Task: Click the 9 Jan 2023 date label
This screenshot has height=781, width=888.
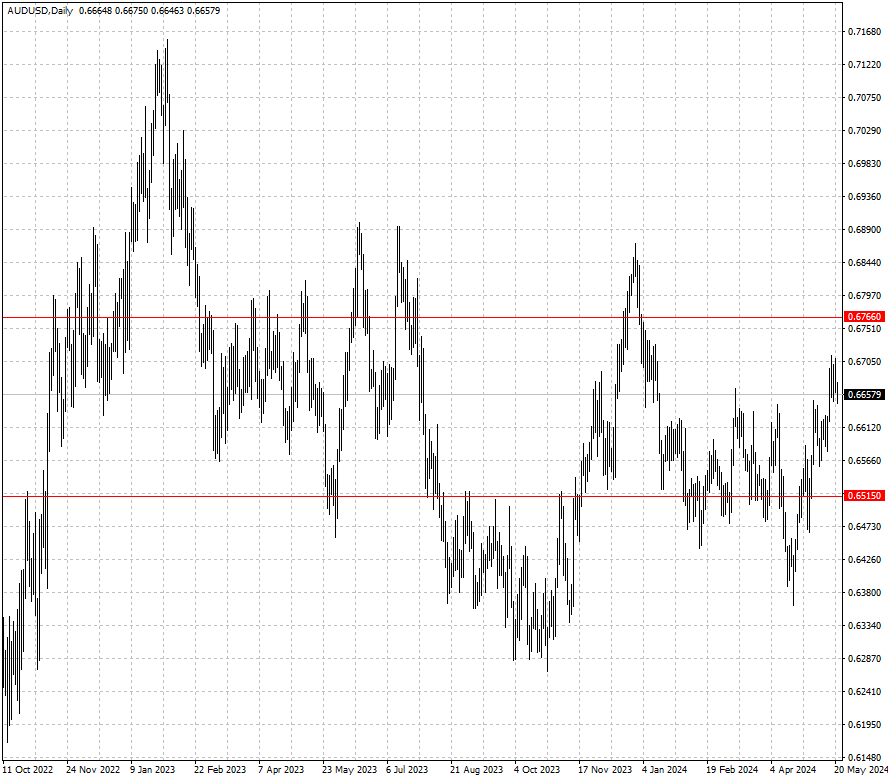Action: (x=152, y=770)
